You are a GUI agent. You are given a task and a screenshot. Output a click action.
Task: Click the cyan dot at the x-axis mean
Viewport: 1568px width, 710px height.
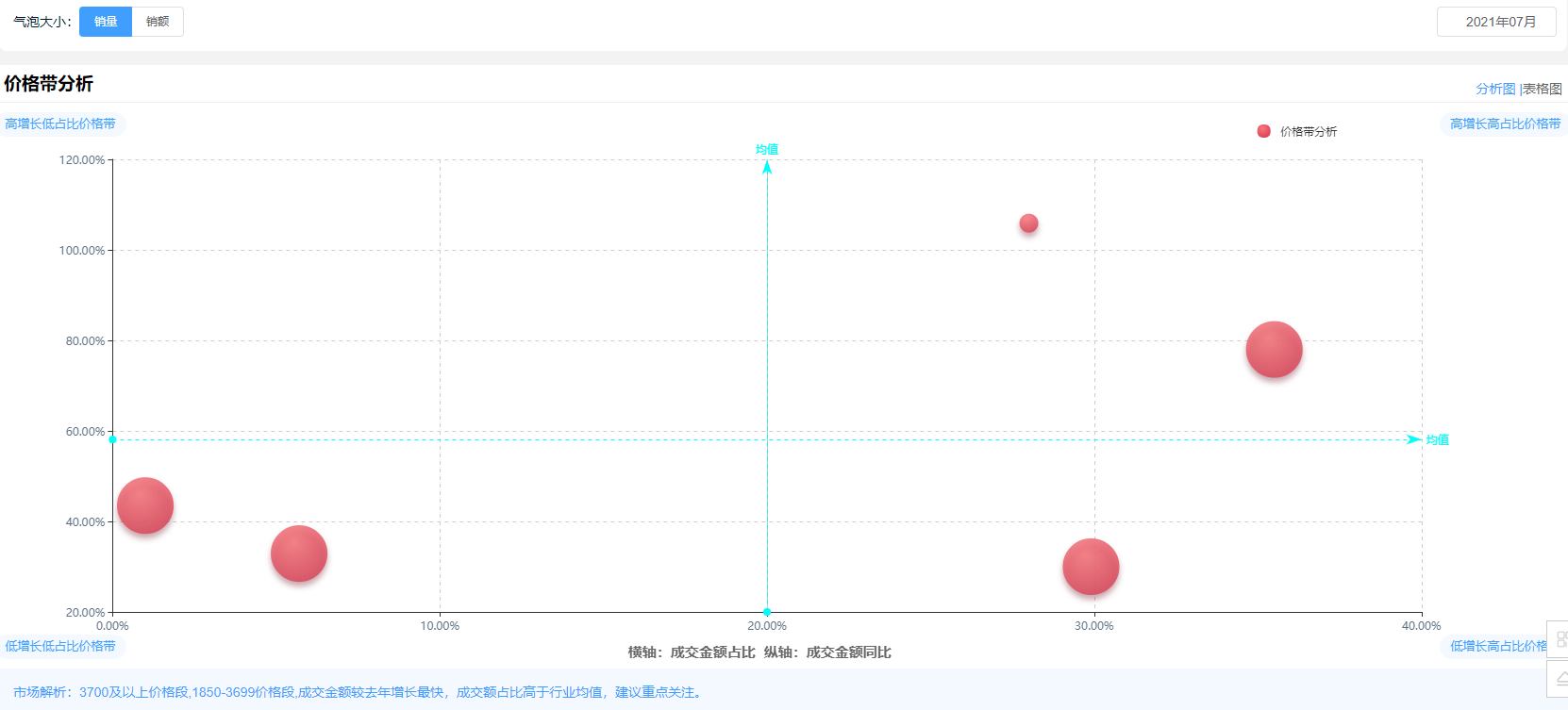[767, 612]
